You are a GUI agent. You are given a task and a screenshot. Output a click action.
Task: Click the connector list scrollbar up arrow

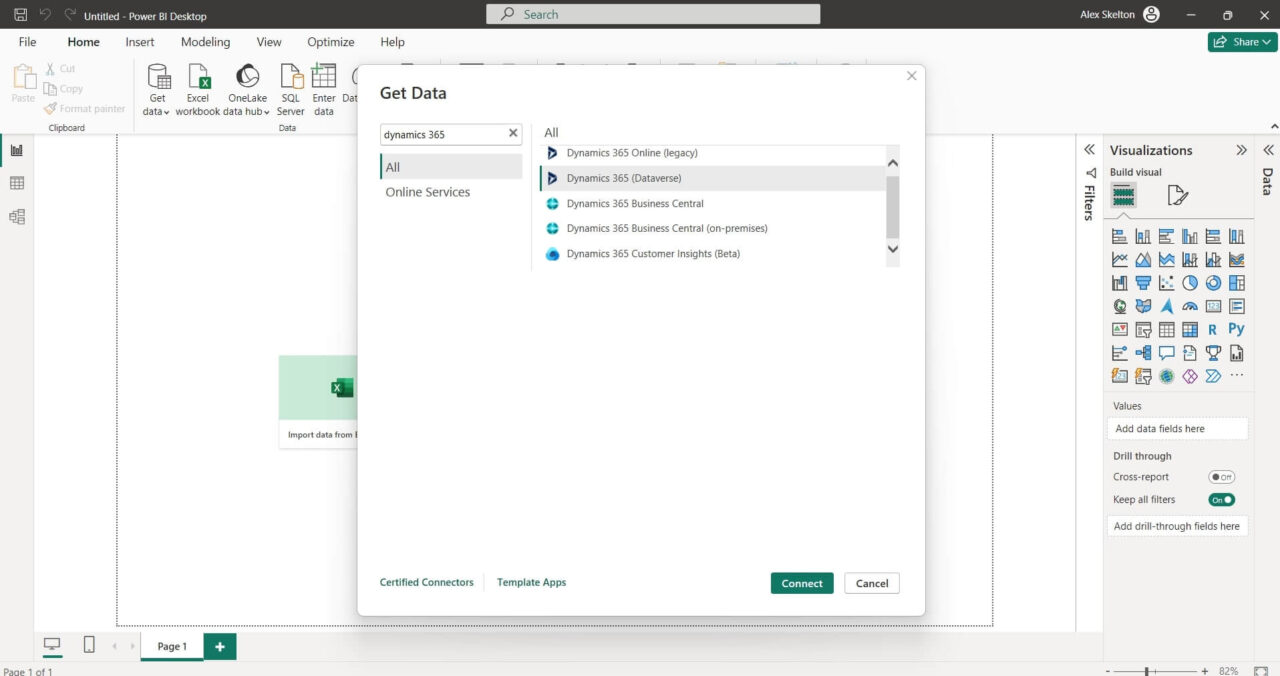pos(893,163)
